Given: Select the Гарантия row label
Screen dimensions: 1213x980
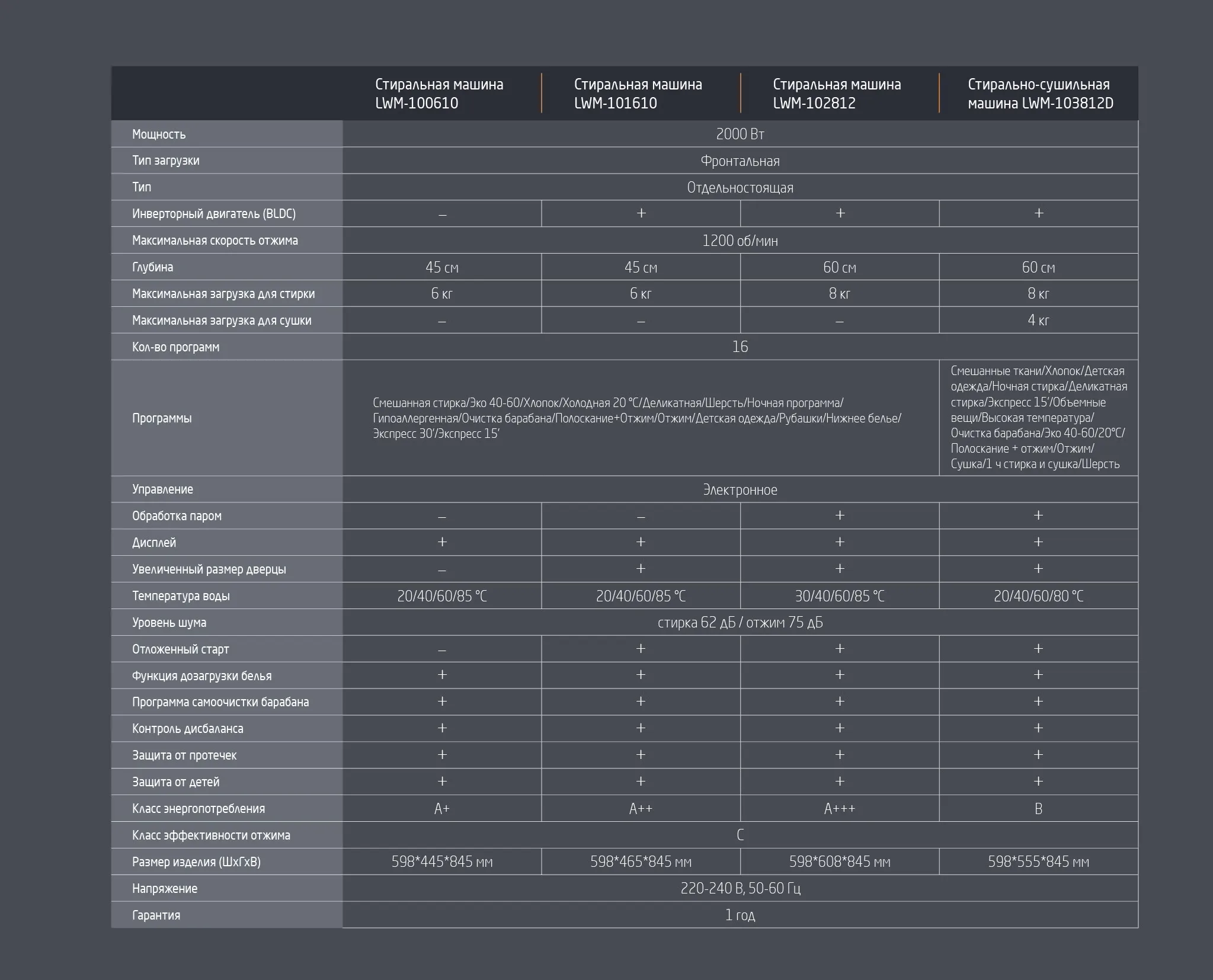Looking at the screenshot, I should 156,915.
